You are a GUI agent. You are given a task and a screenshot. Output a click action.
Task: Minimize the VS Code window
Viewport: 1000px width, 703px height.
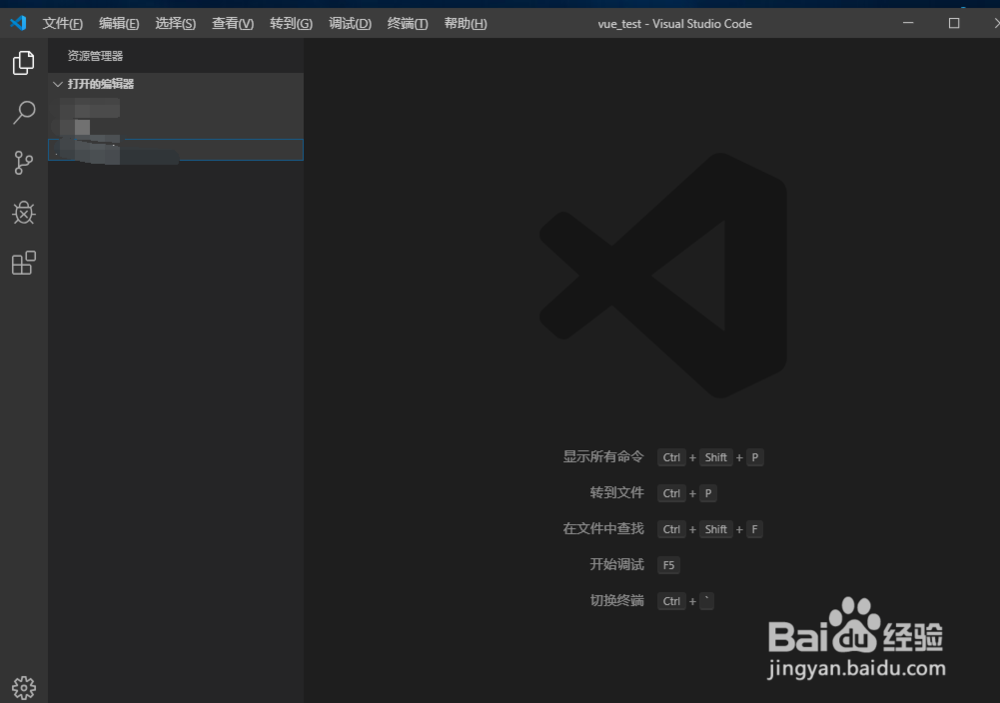point(908,23)
